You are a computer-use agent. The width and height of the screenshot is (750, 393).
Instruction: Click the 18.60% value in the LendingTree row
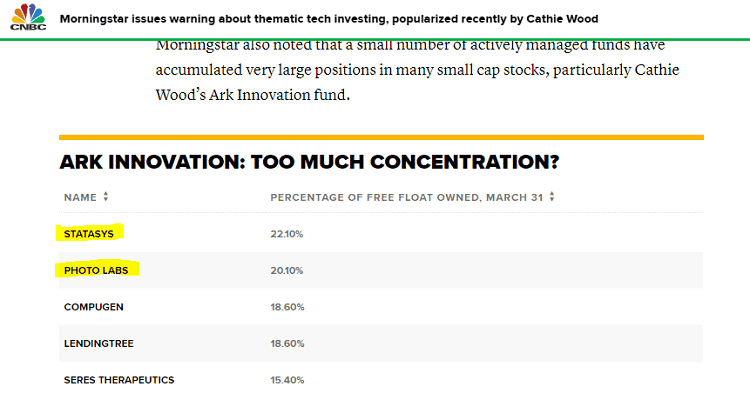click(287, 343)
